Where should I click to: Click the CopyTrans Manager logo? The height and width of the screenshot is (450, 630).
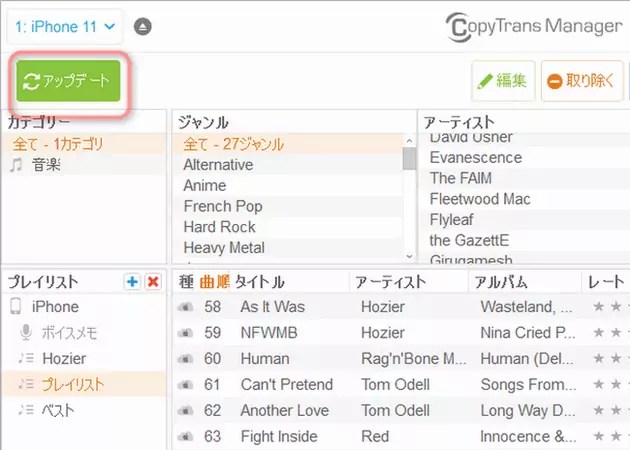534,27
